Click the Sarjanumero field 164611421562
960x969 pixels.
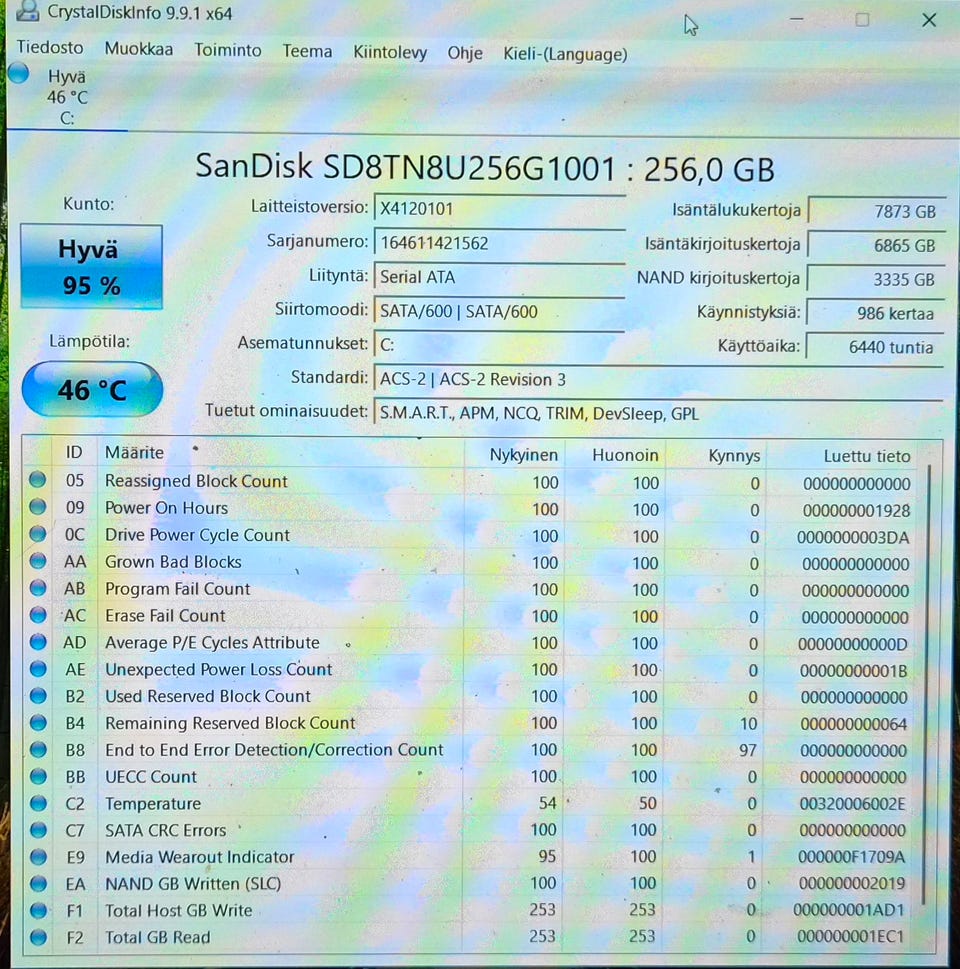(499, 242)
